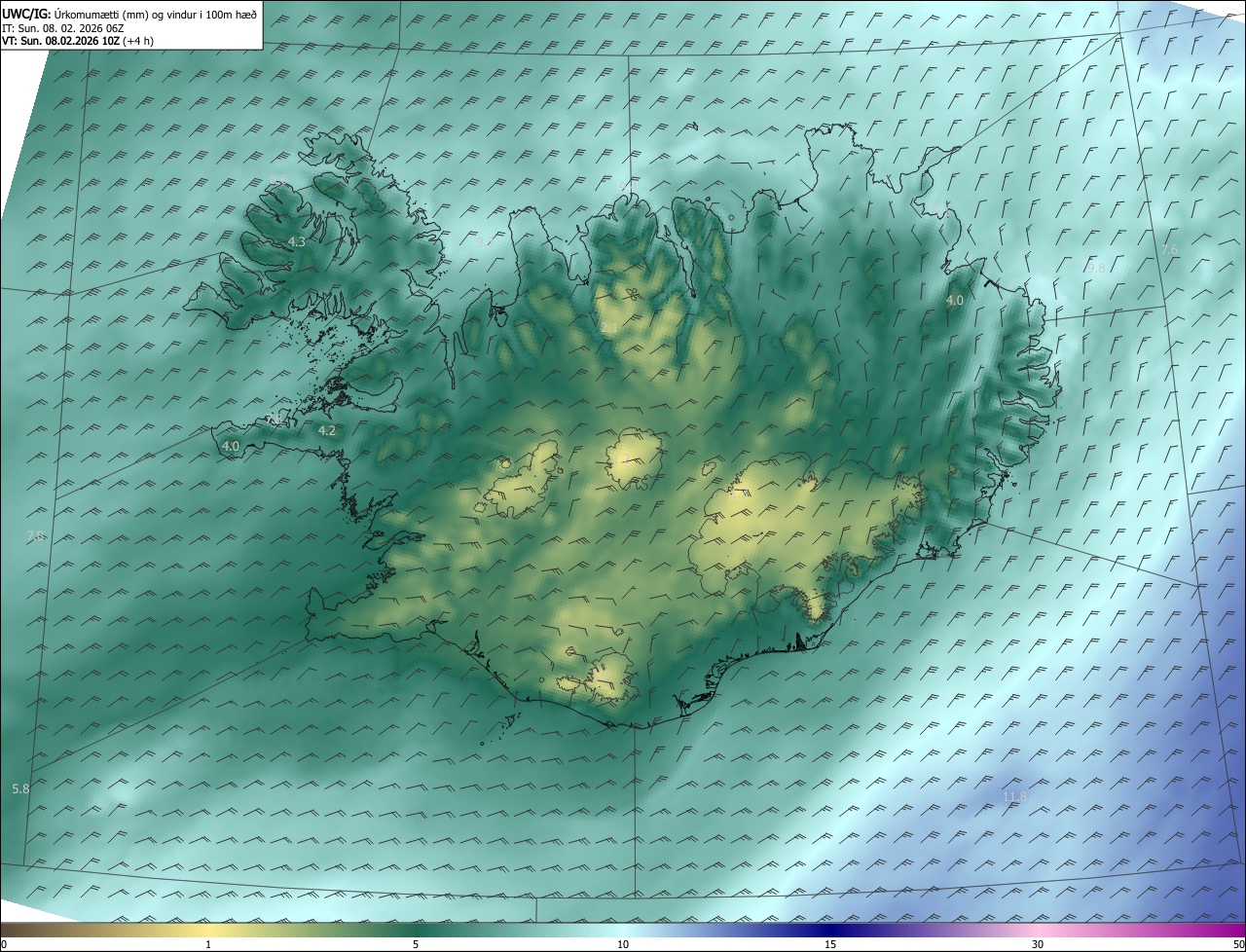
Task: Click the 5.8 value near the southwest edge
Action: (20, 788)
